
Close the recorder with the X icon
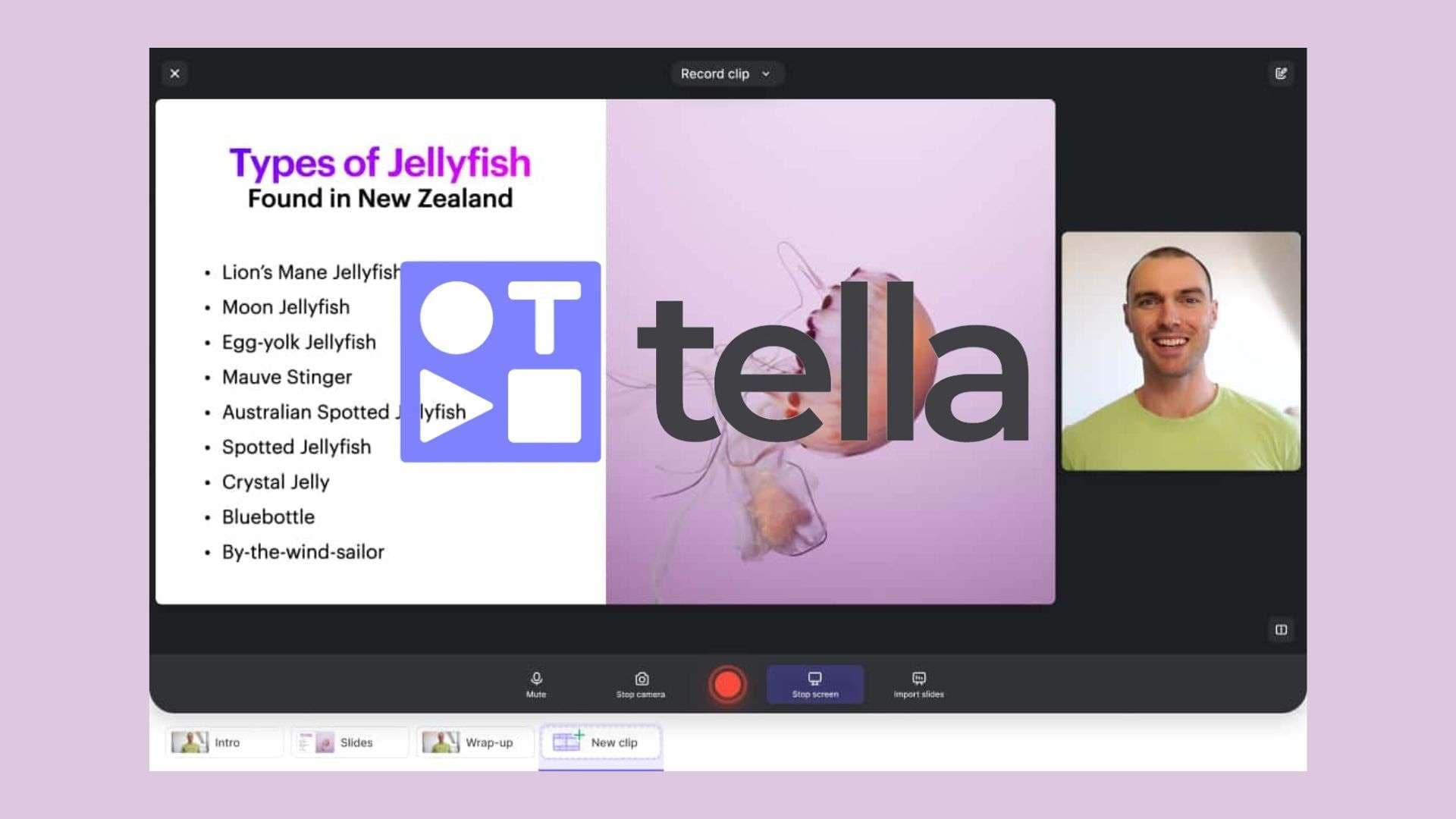coord(175,74)
